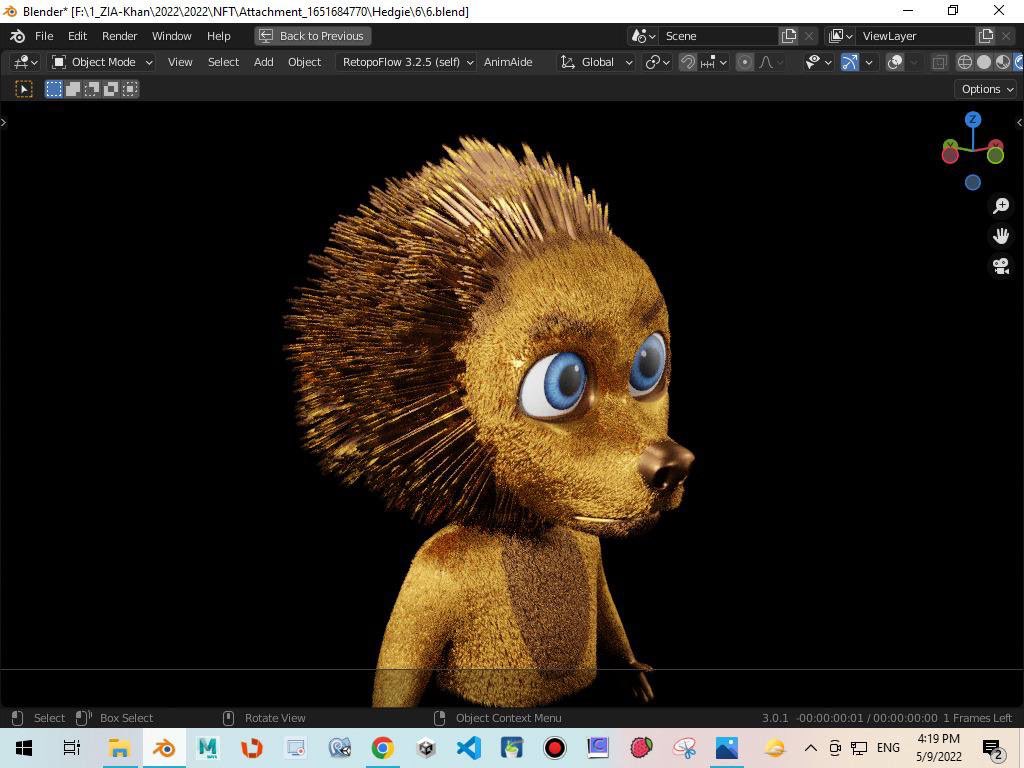The height and width of the screenshot is (768, 1024).
Task: Set selection mode to extend
Action: point(72,89)
